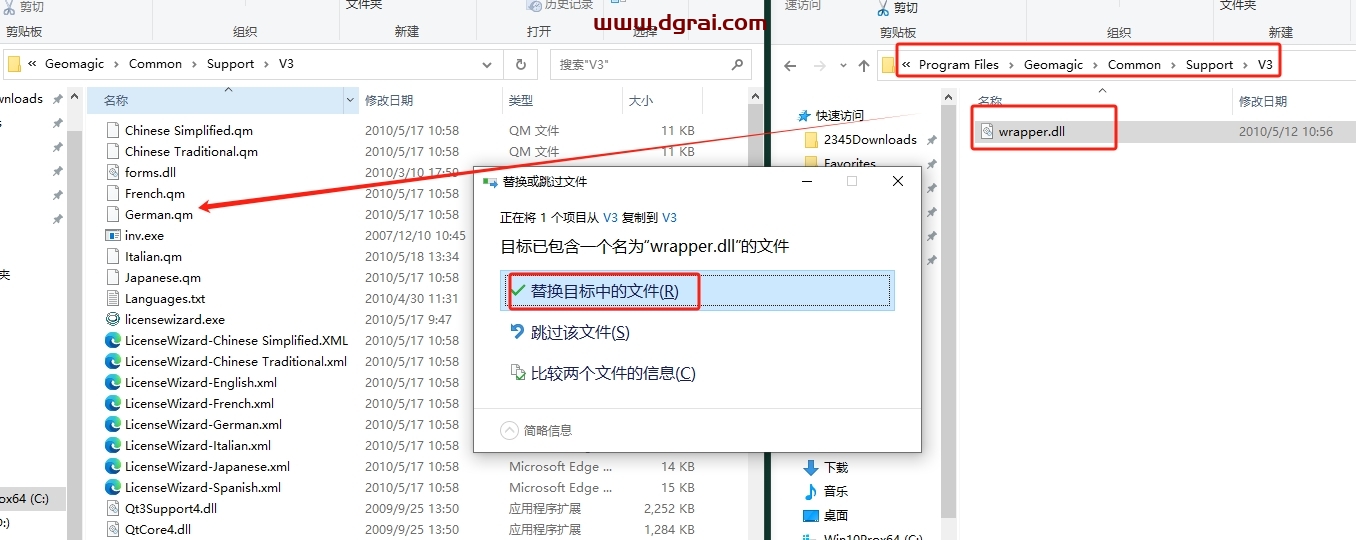Screen dimensions: 1356x540
Task: Open recent locations dropdown in right window
Action: click(842, 66)
